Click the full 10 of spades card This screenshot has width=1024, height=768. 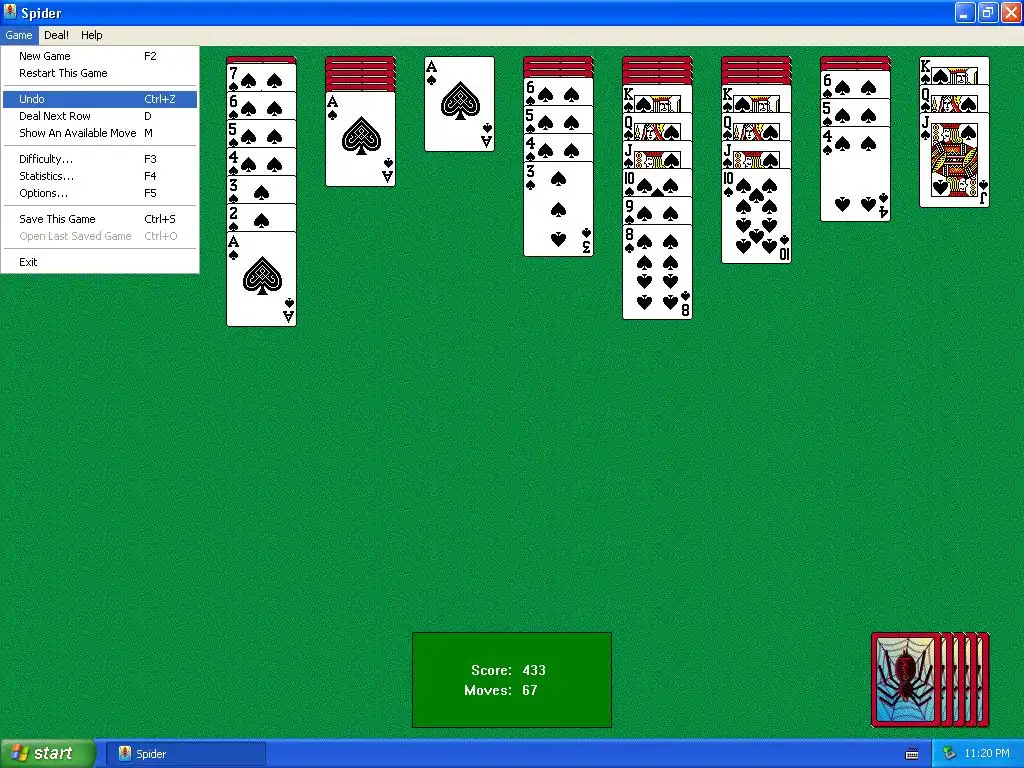click(x=756, y=216)
